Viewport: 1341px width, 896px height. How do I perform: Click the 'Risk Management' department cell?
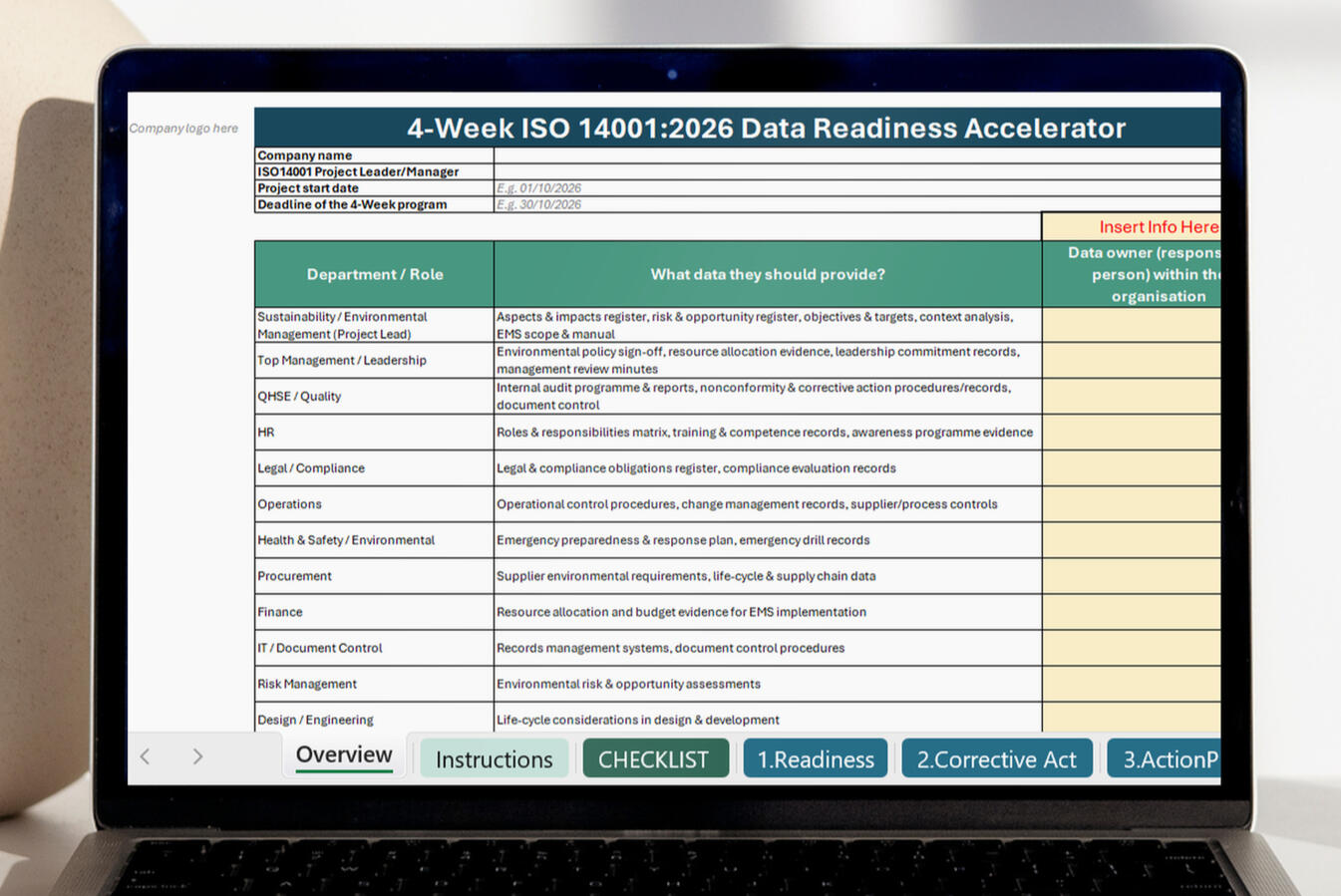tap(375, 684)
